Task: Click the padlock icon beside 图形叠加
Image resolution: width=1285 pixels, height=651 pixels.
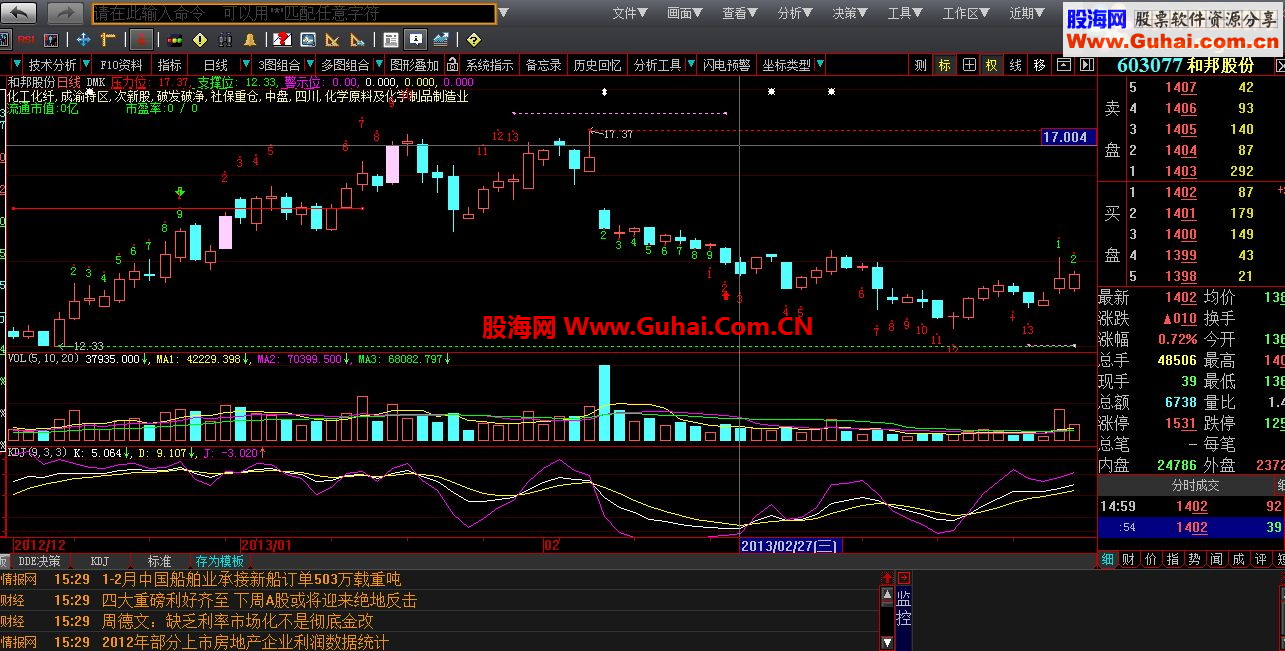Action: [451, 65]
